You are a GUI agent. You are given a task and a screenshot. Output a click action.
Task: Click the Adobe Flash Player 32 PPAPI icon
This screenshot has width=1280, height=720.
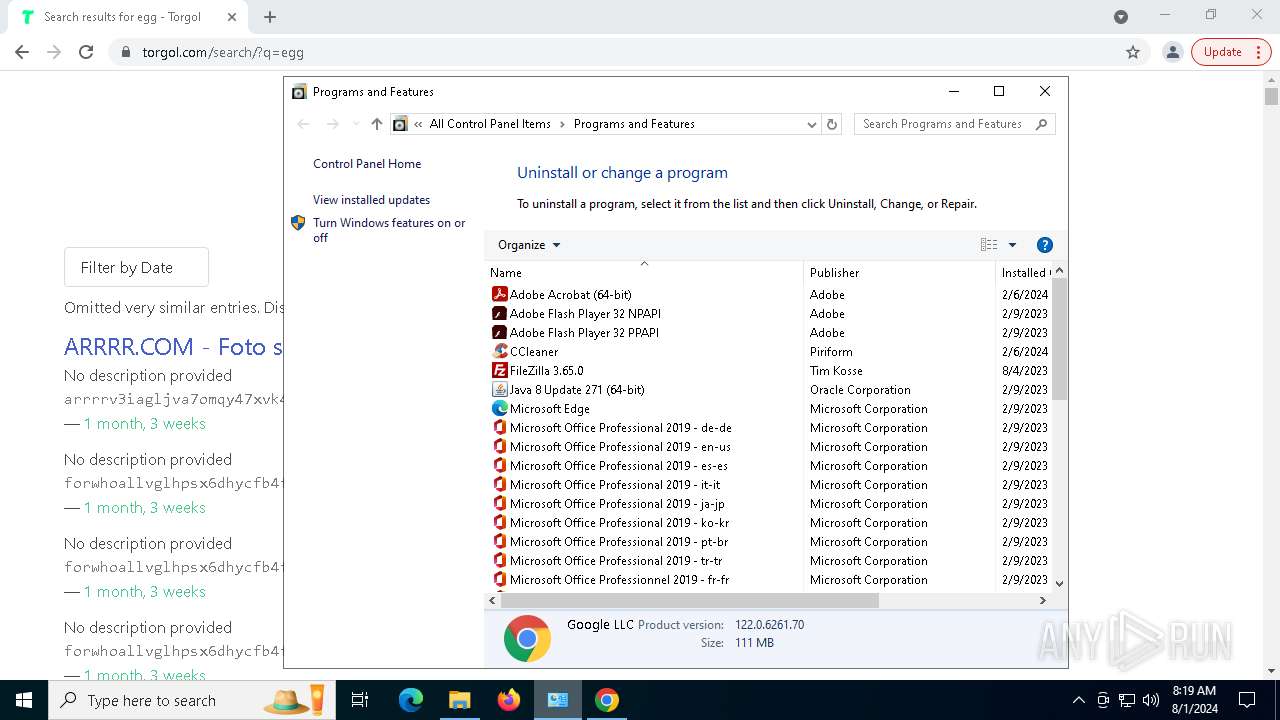(x=500, y=333)
